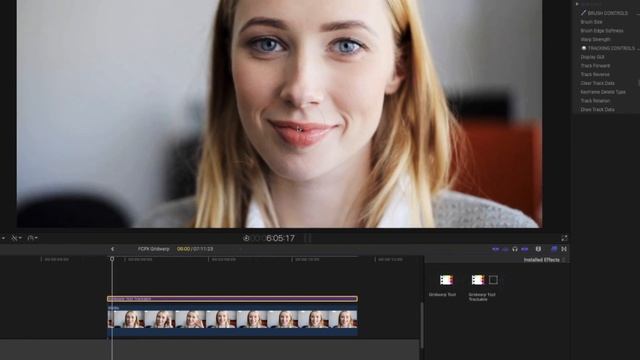The image size is (640, 360).
Task: Open the effects browser icon
Action: [x=554, y=249]
